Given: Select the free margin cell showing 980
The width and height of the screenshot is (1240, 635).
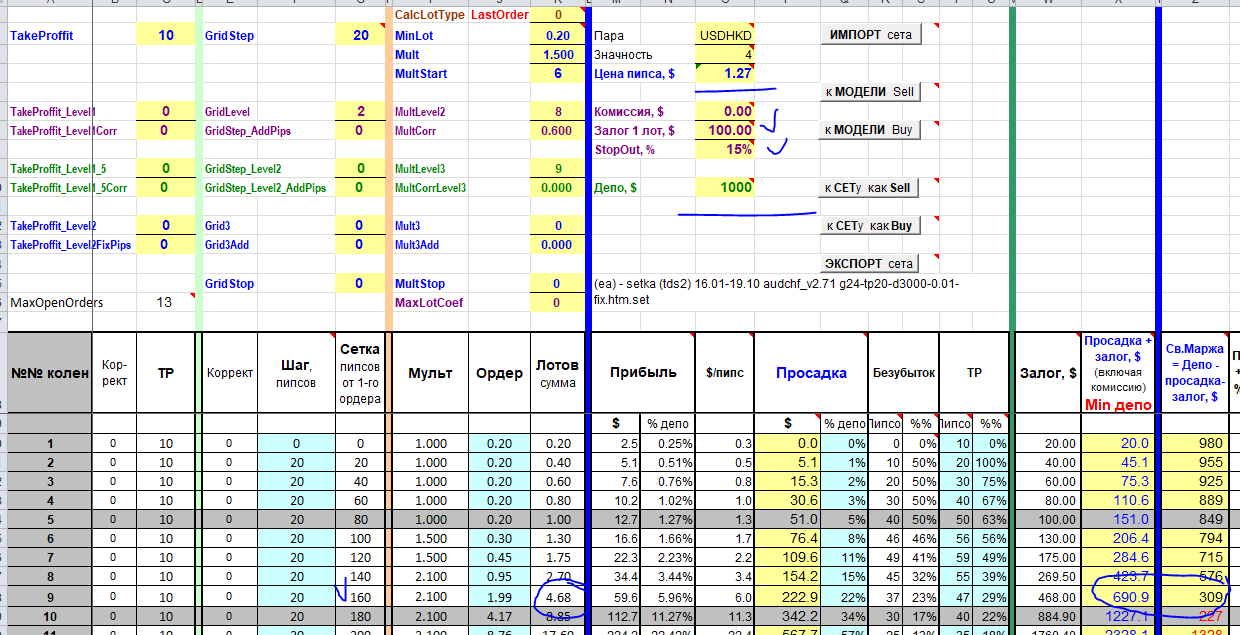Looking at the screenshot, I should coord(1194,444).
